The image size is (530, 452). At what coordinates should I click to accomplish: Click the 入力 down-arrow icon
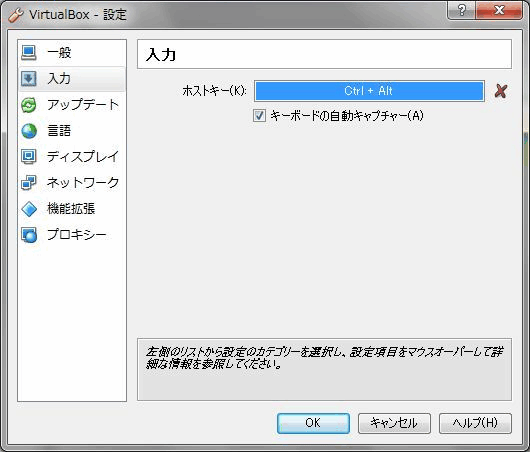point(29,78)
